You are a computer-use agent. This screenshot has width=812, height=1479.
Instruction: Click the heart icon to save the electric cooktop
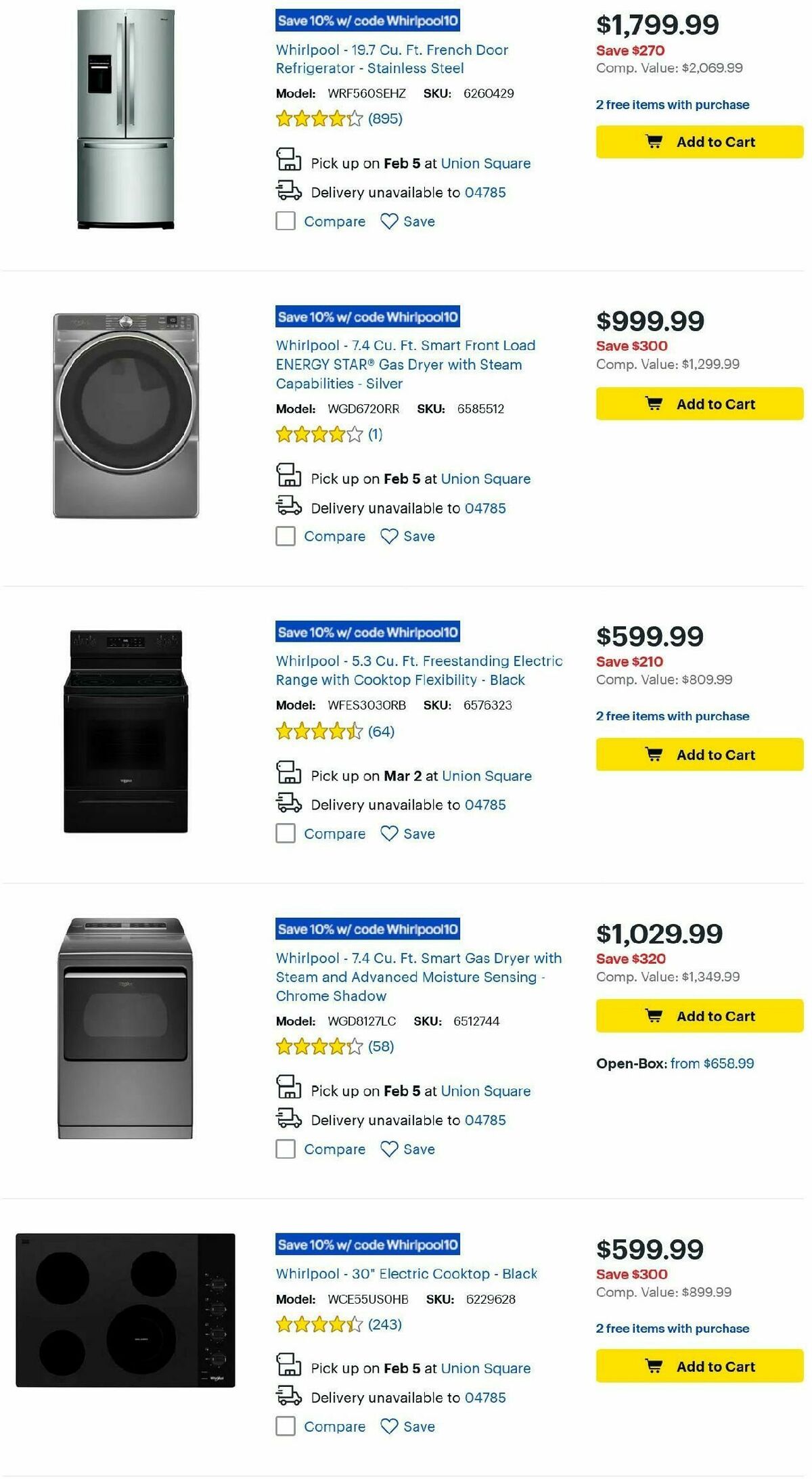tap(388, 1426)
